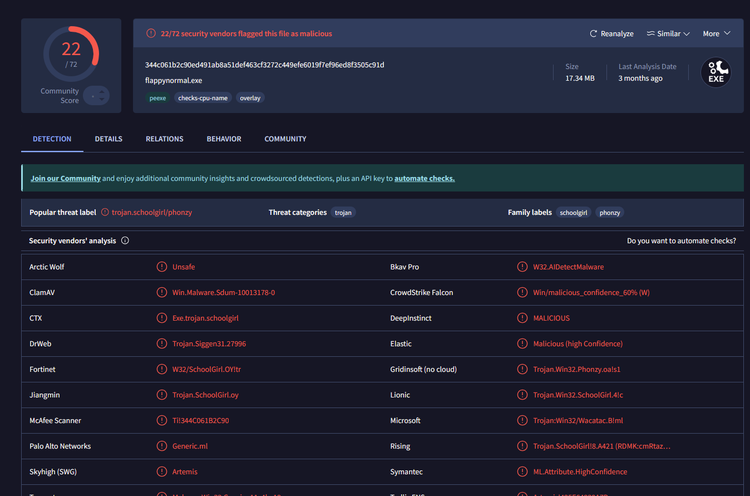Click the trojan.schoolgirl/phonzy threat label
The width and height of the screenshot is (750, 496).
pos(152,212)
